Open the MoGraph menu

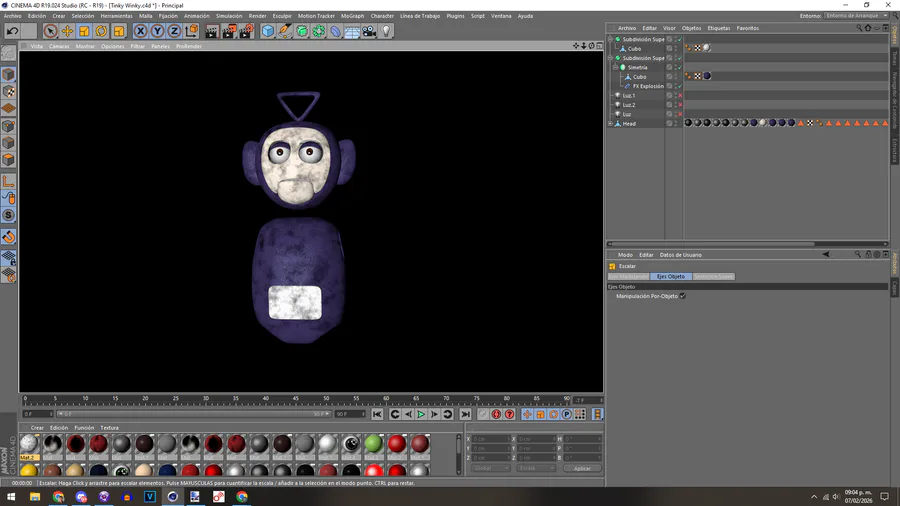coord(352,16)
